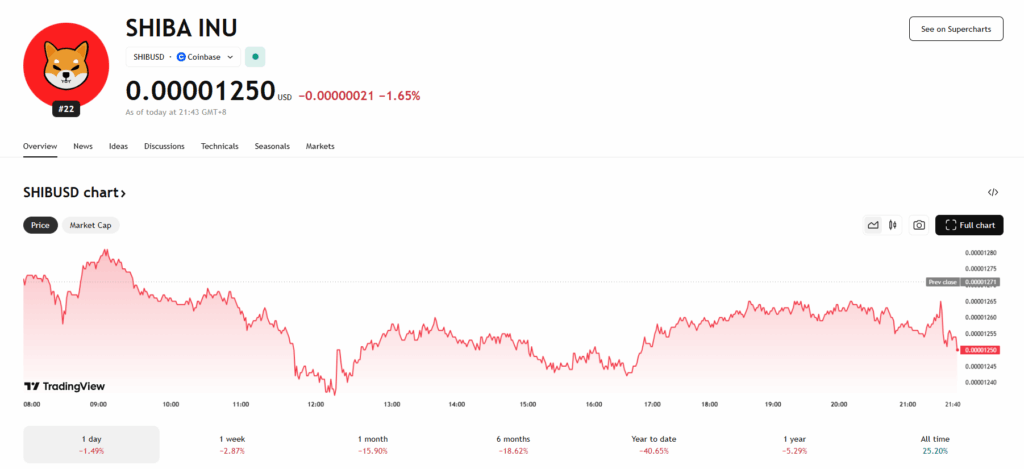Select the 1 week range

tap(232, 444)
